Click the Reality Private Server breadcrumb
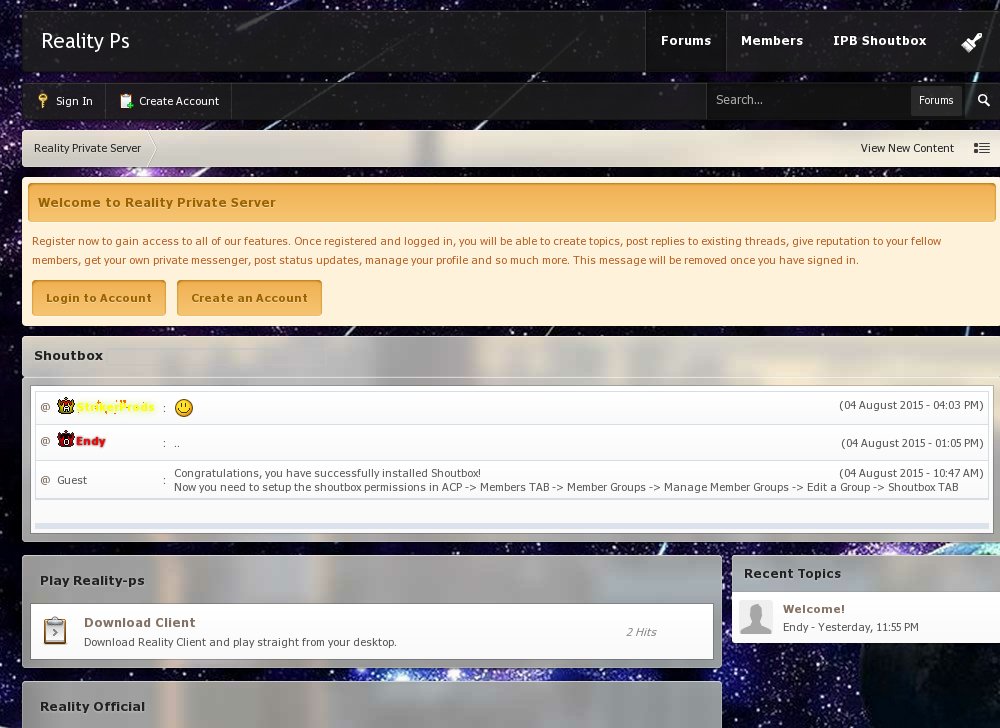 [x=87, y=148]
